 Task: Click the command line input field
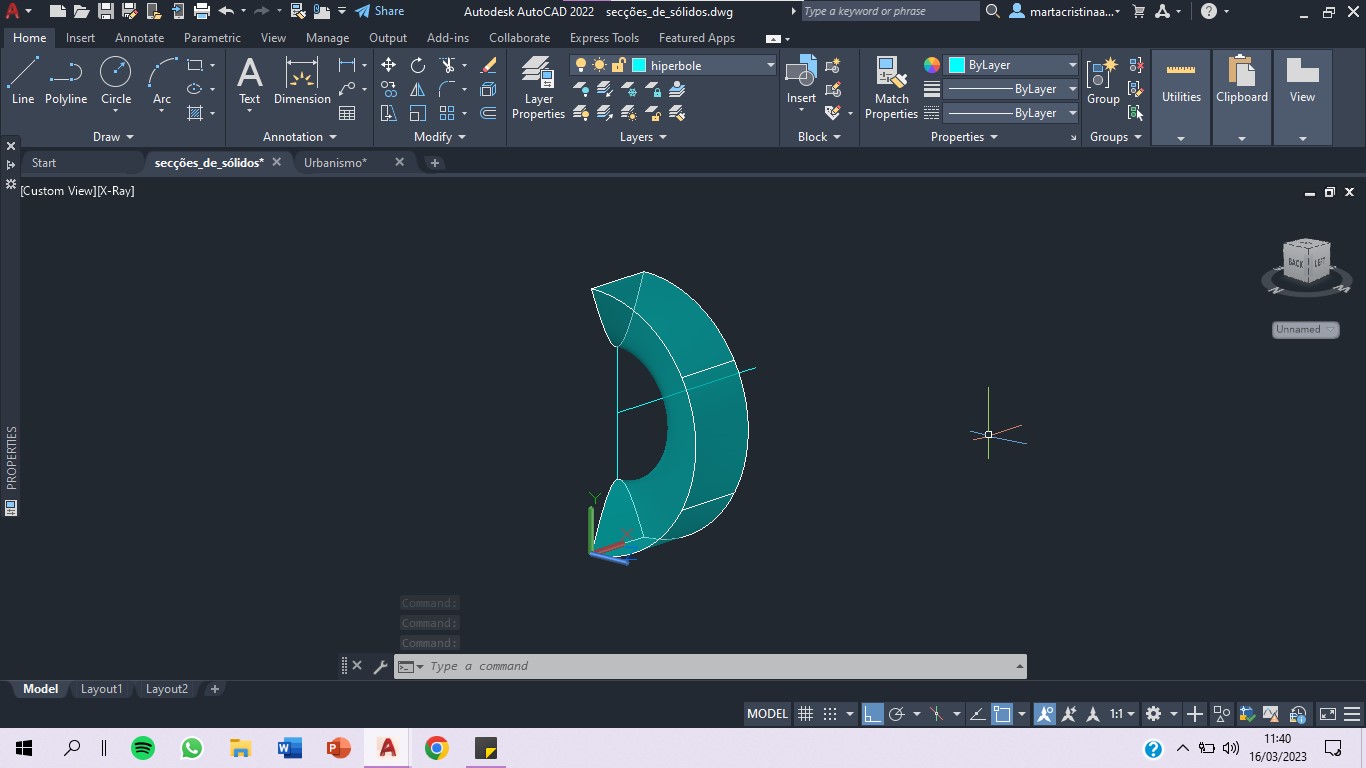710,666
